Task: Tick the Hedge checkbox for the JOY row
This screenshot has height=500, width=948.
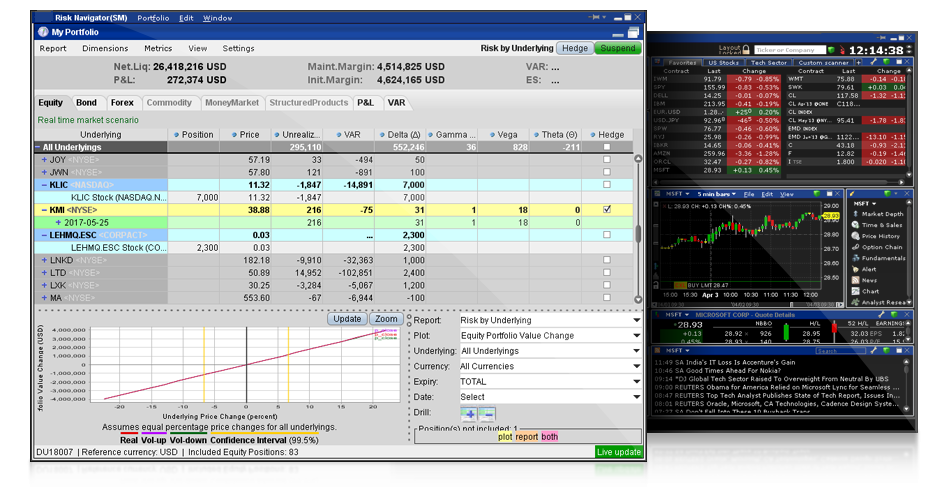Action: click(x=607, y=160)
